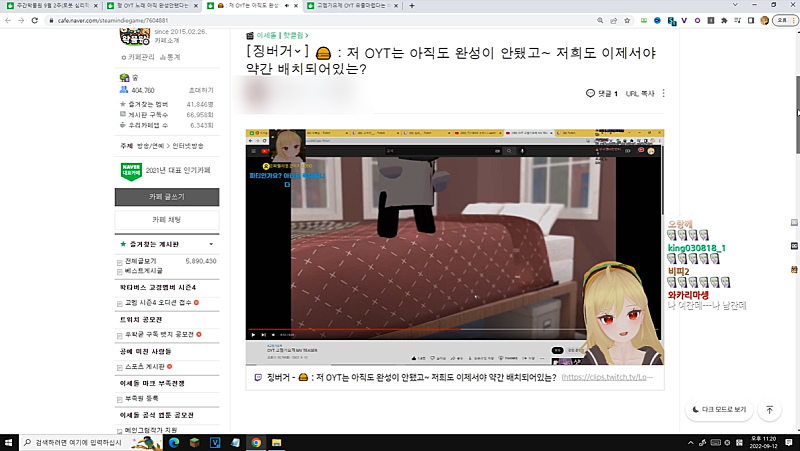The width and height of the screenshot is (800, 451).
Task: Click the share page icon
Action: click(x=613, y=20)
